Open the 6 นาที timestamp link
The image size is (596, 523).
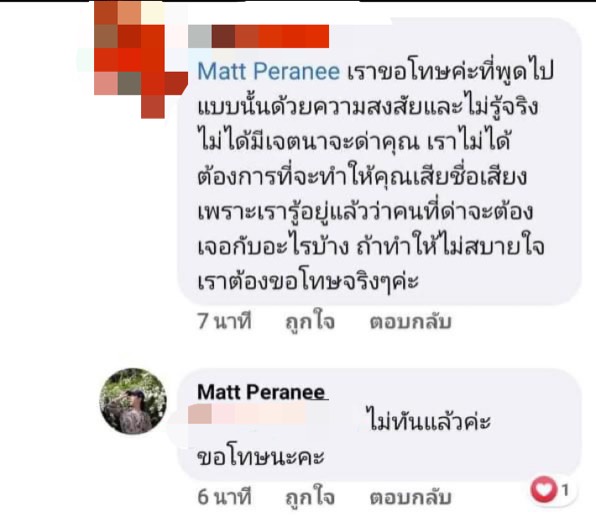coord(224,497)
